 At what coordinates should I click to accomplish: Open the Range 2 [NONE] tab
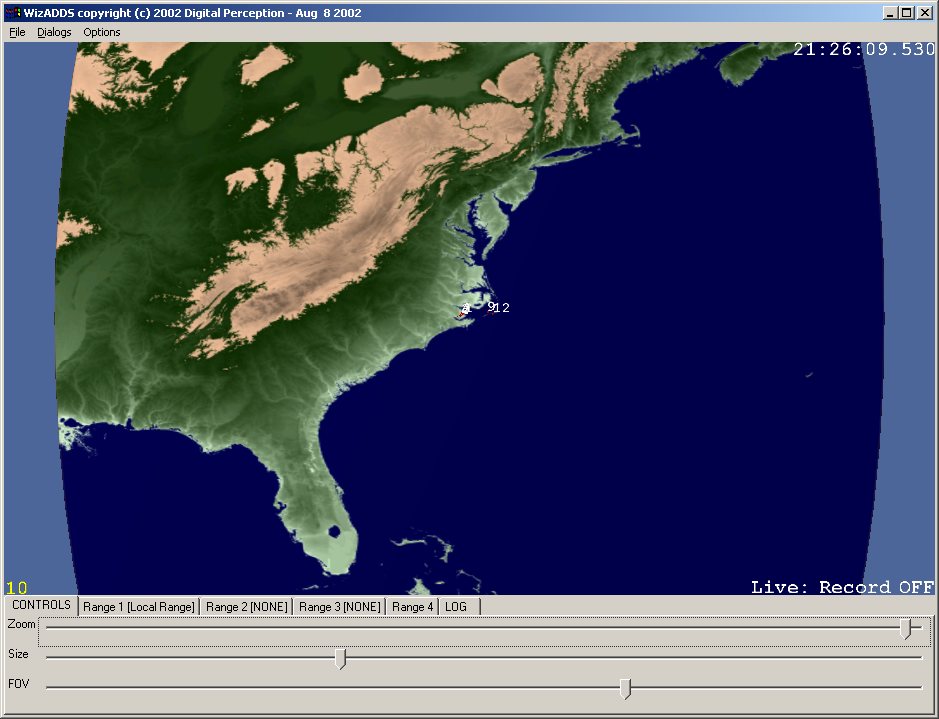[x=246, y=607]
